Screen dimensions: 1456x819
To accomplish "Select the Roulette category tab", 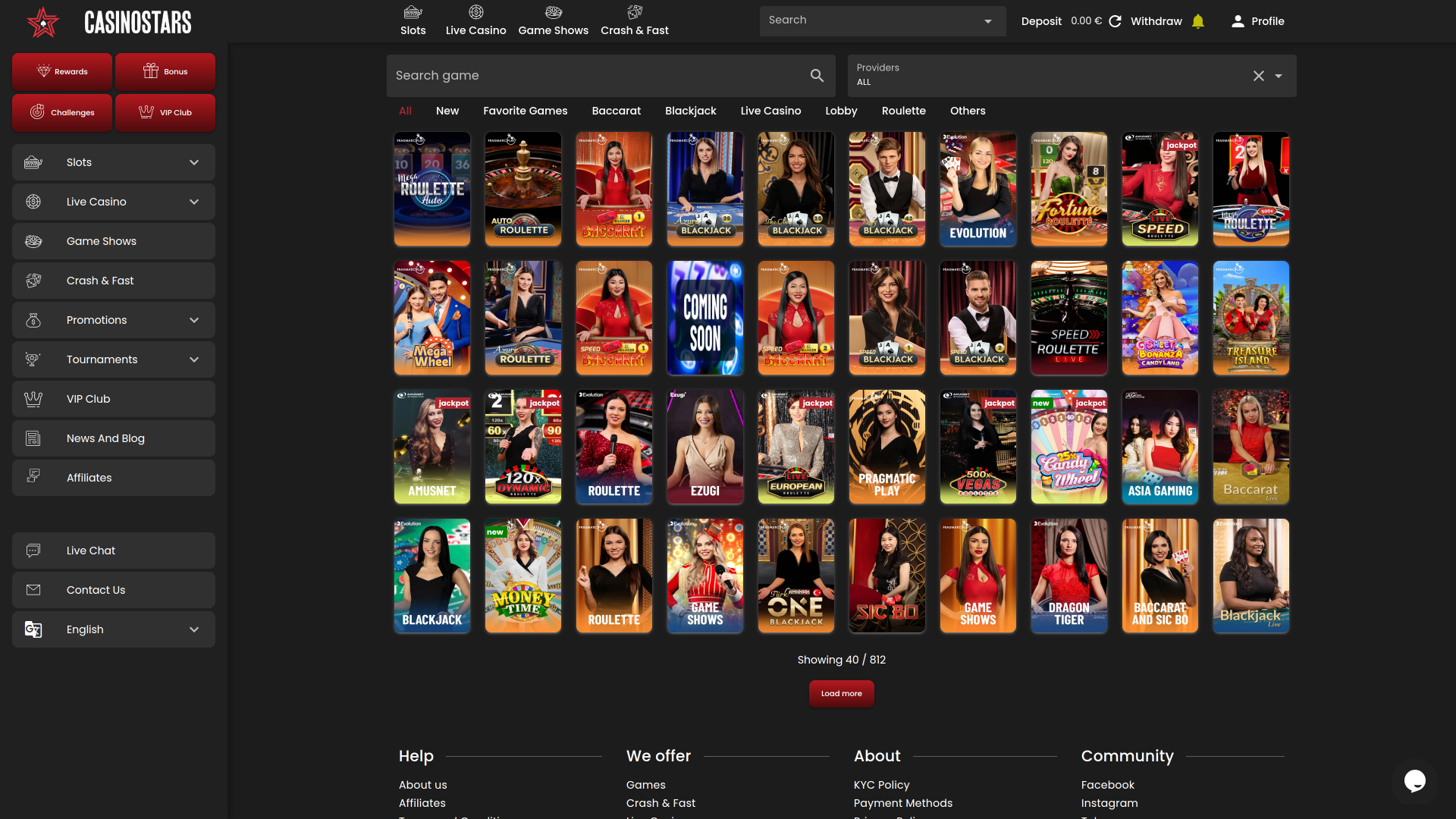I will pos(903,111).
